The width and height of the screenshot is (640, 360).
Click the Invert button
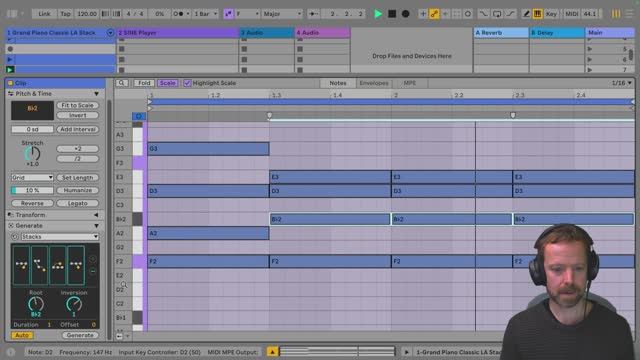point(78,116)
